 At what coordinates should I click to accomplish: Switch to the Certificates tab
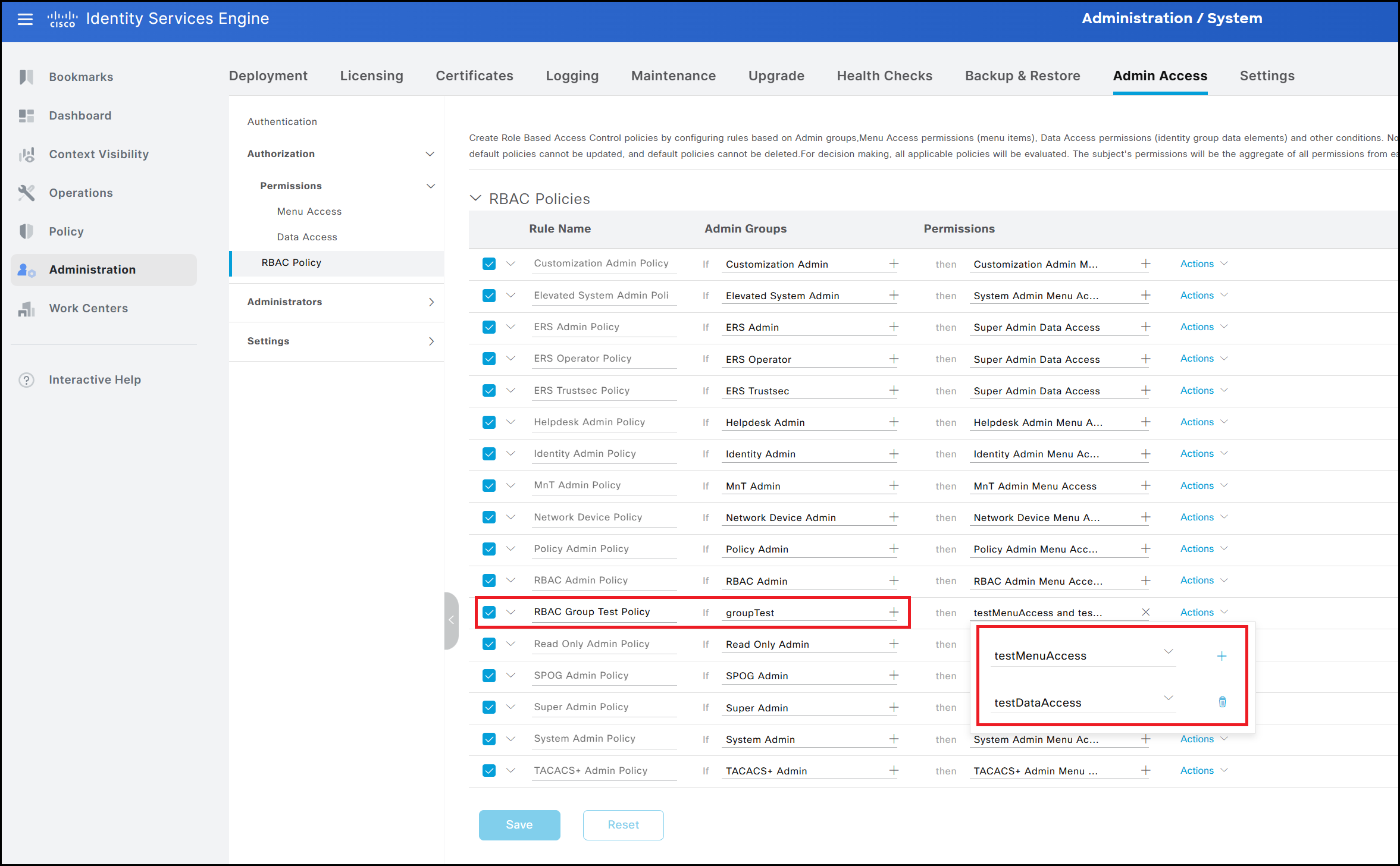pos(474,76)
